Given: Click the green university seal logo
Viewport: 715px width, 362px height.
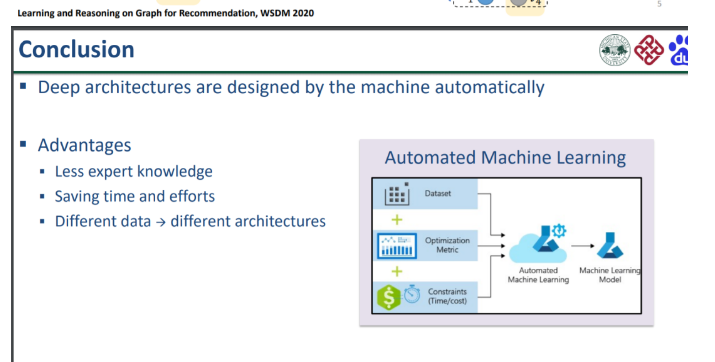Looking at the screenshot, I should pyautogui.click(x=614, y=50).
